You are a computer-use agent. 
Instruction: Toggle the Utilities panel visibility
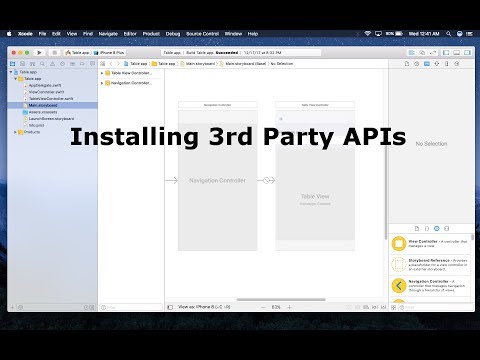coord(467,53)
